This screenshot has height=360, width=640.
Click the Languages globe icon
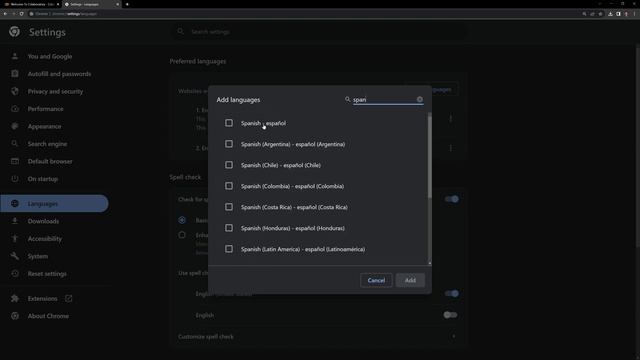pos(15,203)
